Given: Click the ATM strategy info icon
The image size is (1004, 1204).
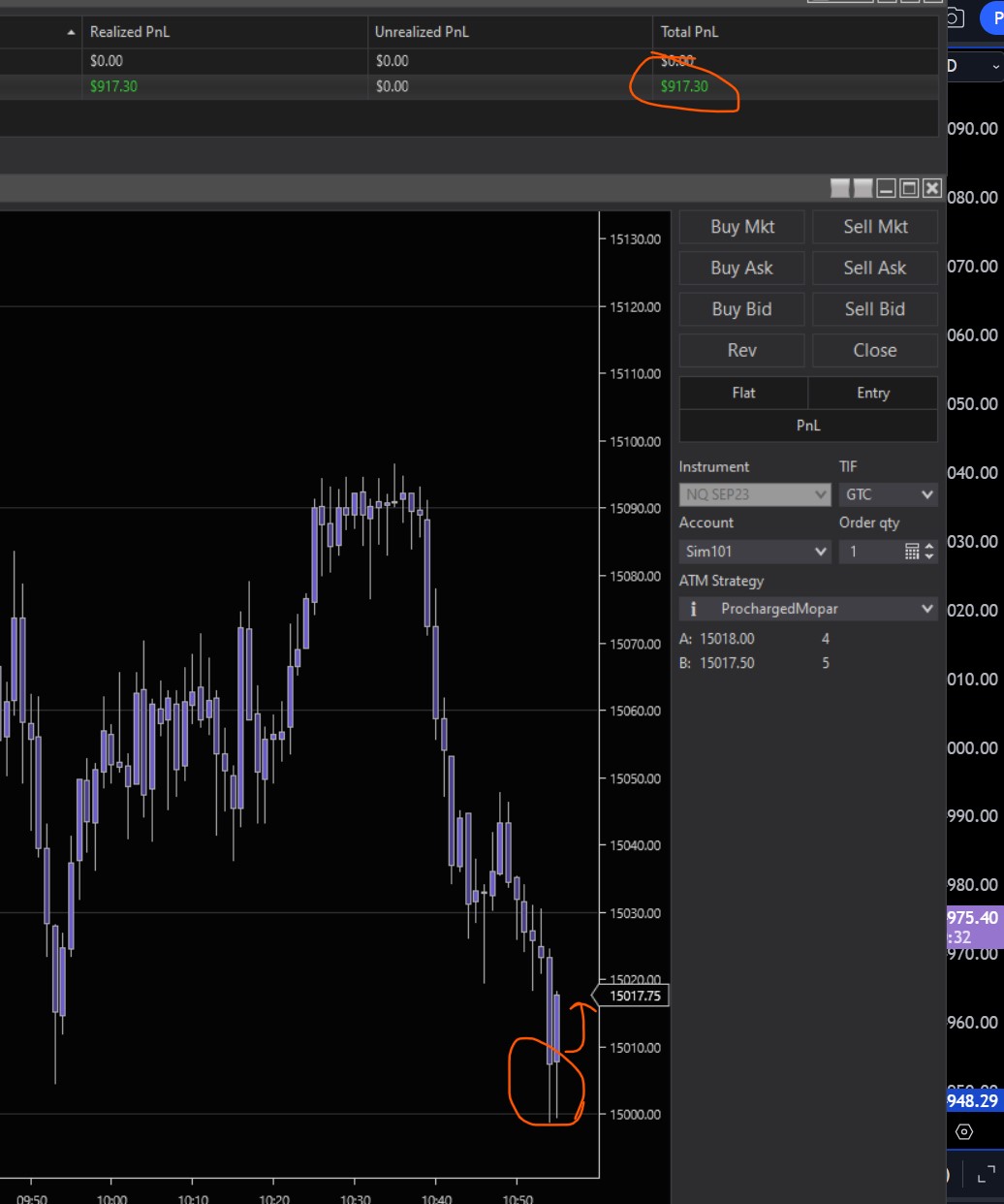Looking at the screenshot, I should 693,609.
